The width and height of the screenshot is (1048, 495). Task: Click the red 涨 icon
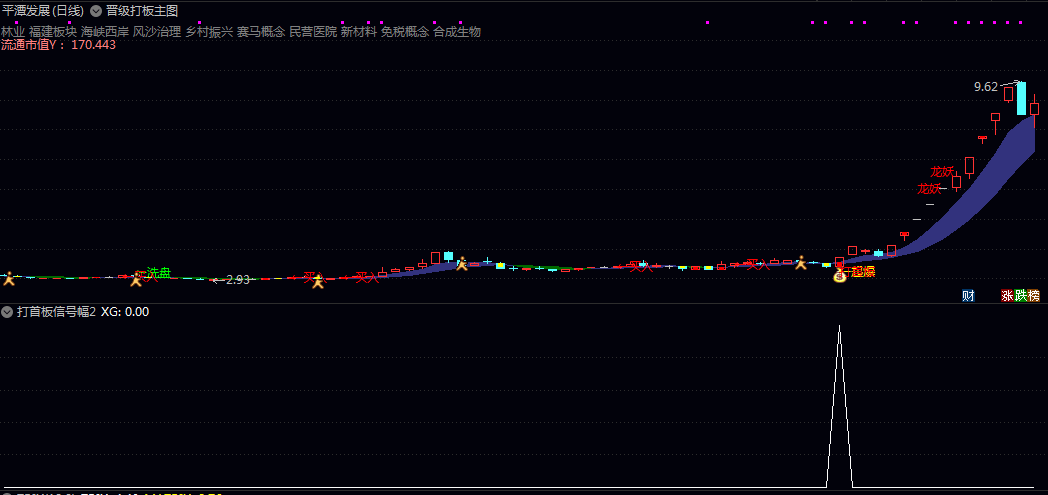[1007, 295]
